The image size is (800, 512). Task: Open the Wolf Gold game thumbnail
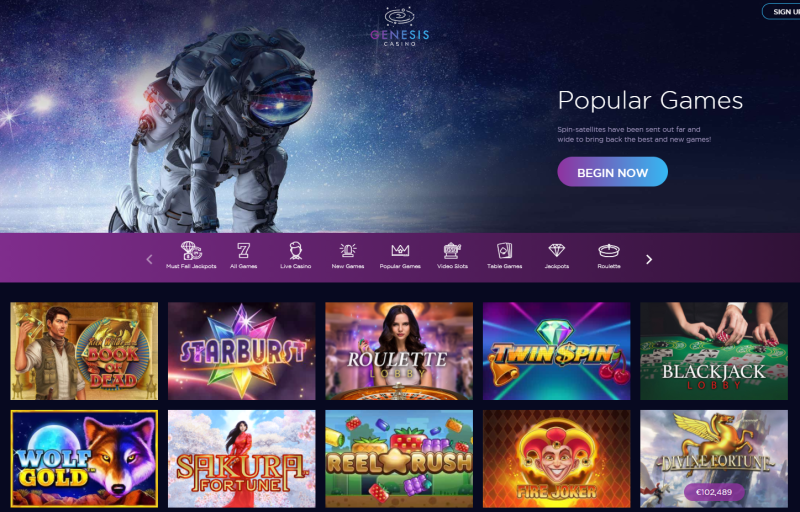pyautogui.click(x=84, y=459)
